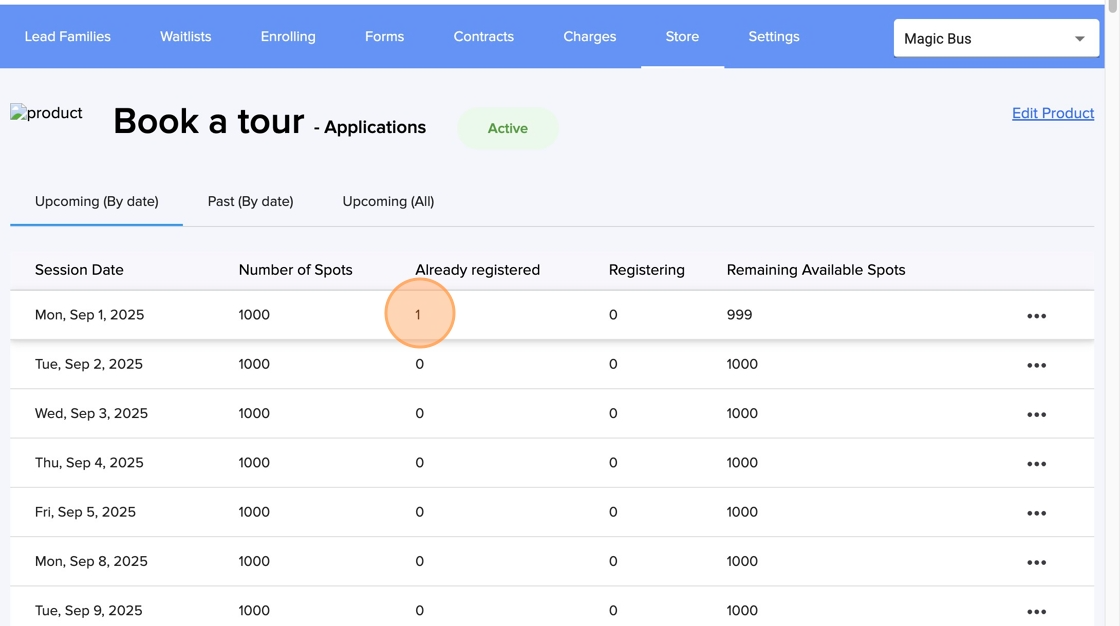Image resolution: width=1120 pixels, height=626 pixels.
Task: Open the Contracts section
Action: tap(484, 36)
